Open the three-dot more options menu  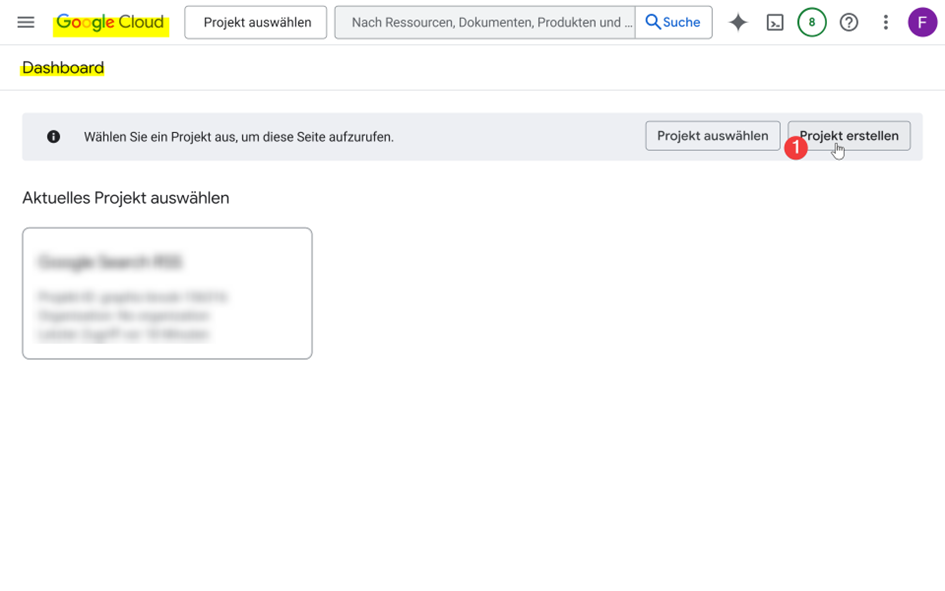coord(885,22)
